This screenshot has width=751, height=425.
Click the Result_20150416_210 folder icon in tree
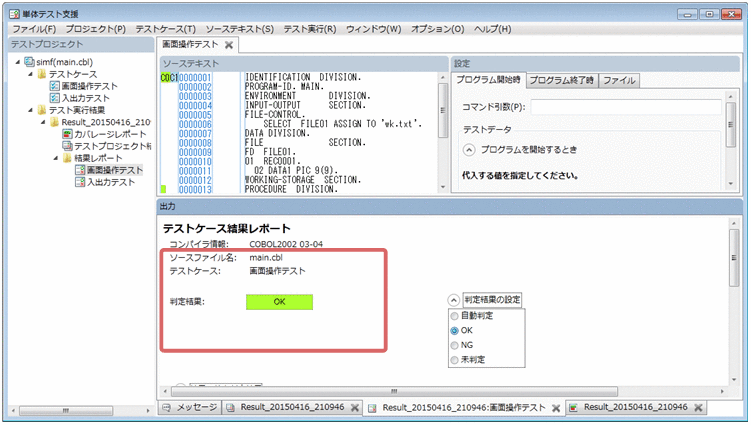(55, 122)
